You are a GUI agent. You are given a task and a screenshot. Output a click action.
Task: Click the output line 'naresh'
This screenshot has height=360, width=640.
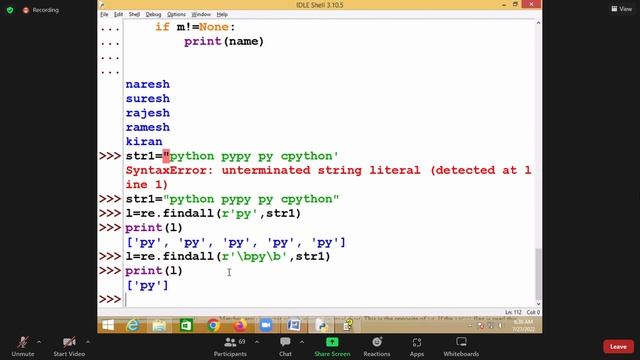point(147,84)
